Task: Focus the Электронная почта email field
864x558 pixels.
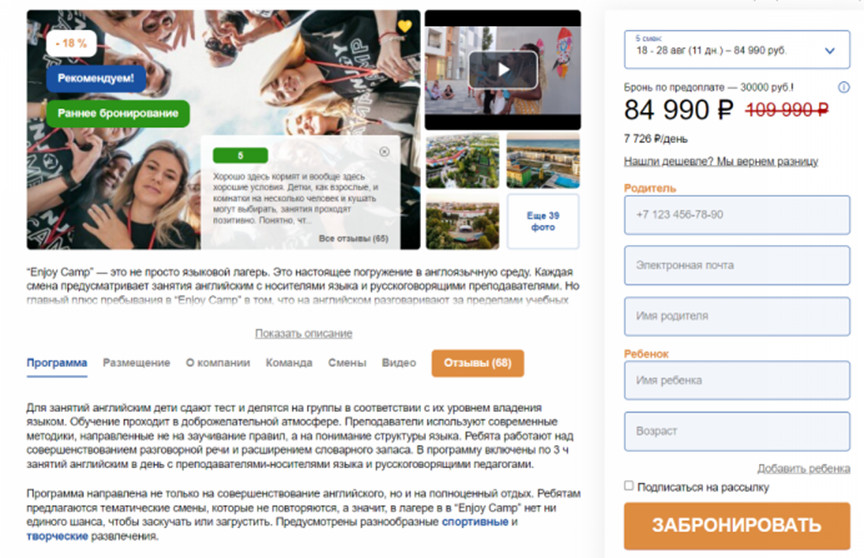Action: 737,265
